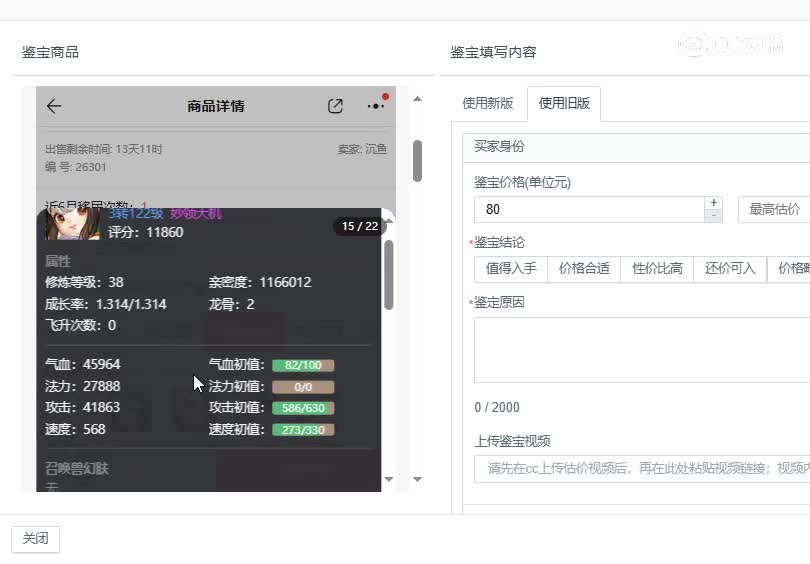Click the 法力: 27888 text
The height and width of the screenshot is (564, 810).
click(83, 386)
